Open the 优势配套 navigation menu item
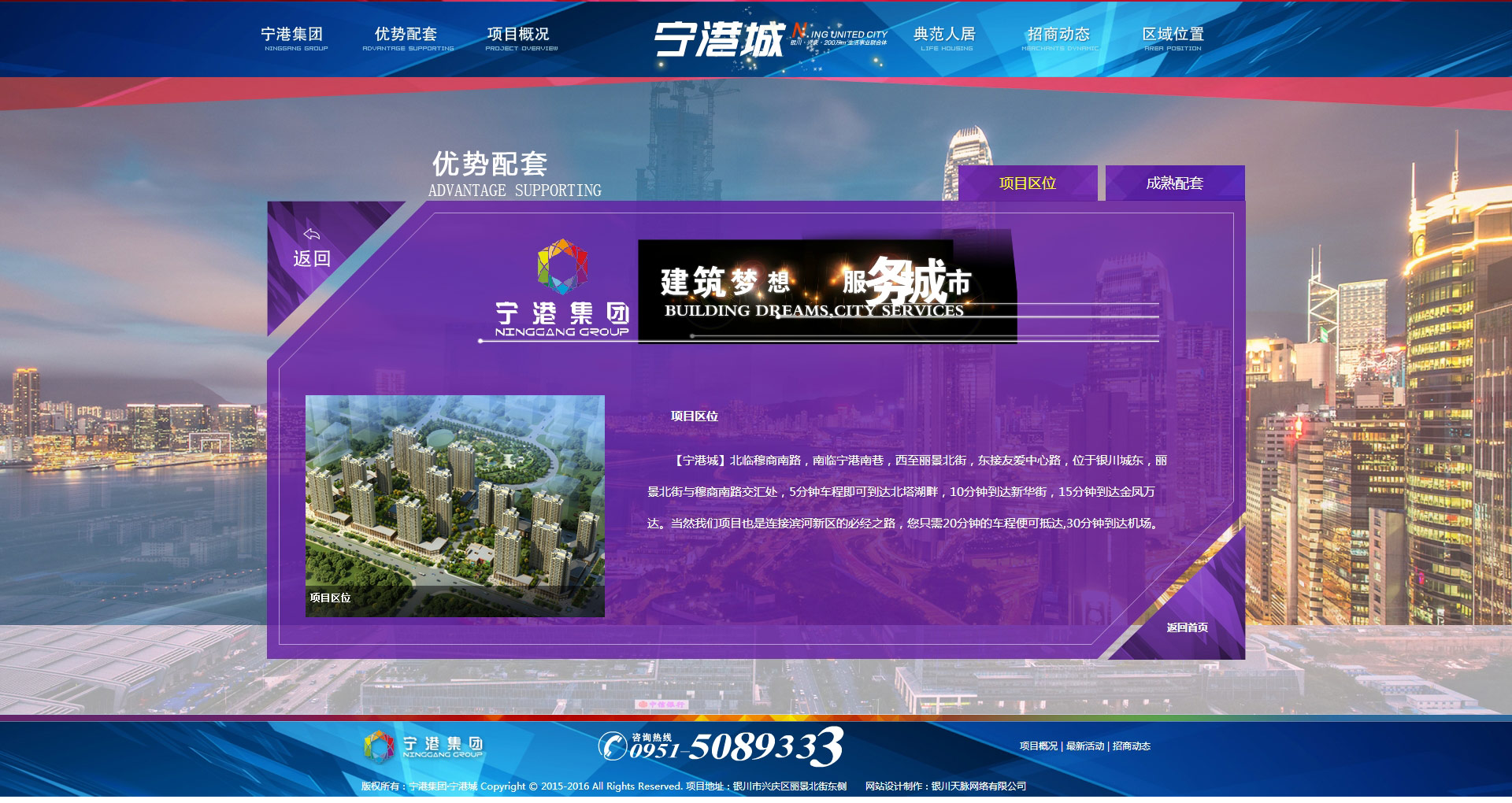 406,38
